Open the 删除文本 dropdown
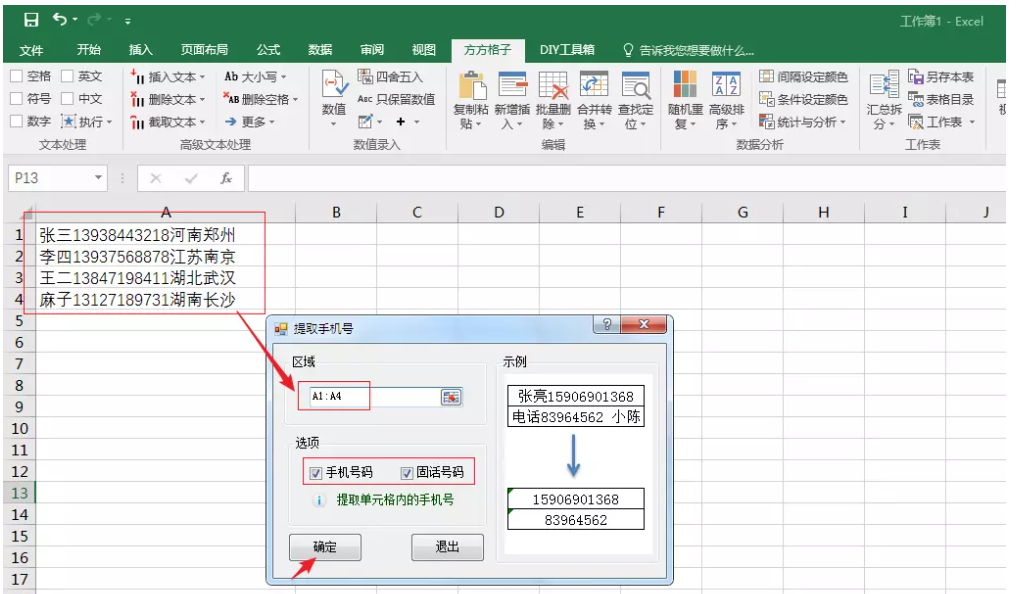This screenshot has height=594, width=1028. click(x=202, y=100)
